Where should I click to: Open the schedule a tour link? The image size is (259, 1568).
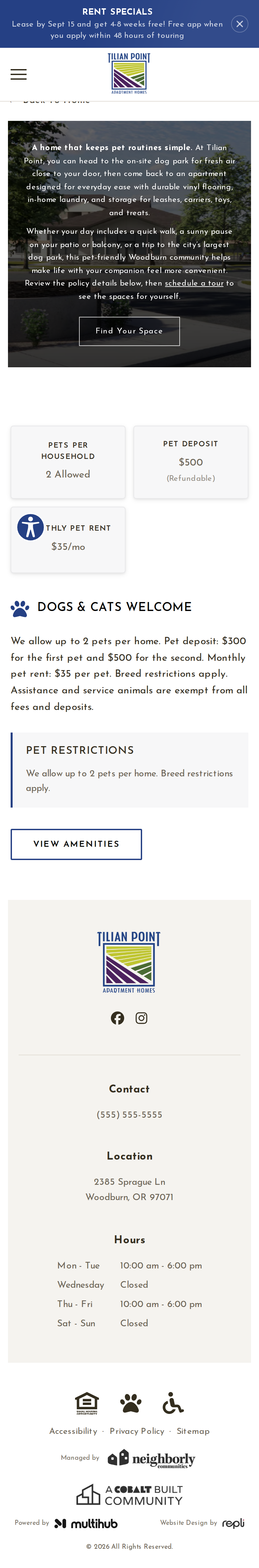pyautogui.click(x=194, y=283)
